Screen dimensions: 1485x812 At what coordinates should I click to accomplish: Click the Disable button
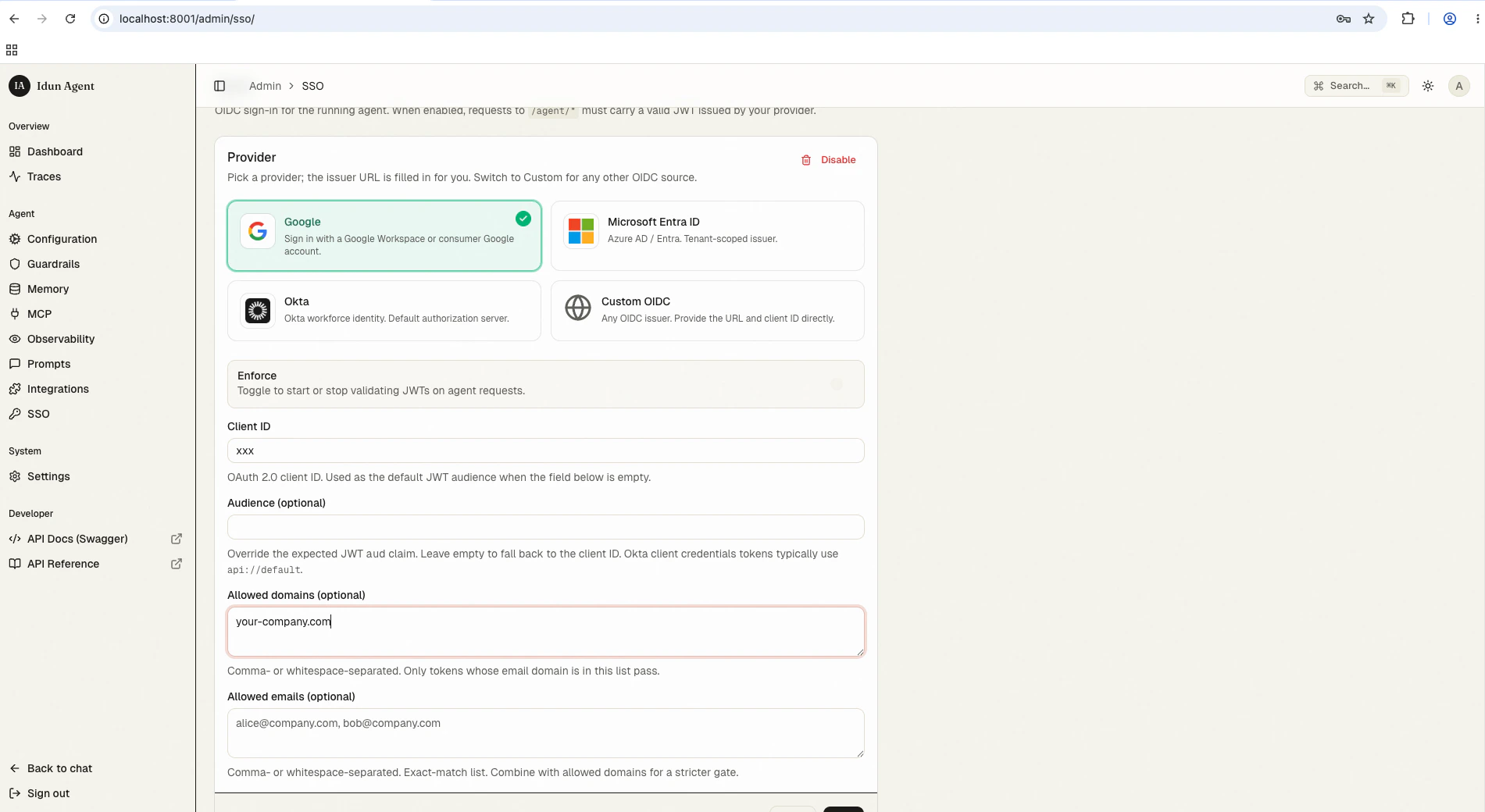pos(828,160)
